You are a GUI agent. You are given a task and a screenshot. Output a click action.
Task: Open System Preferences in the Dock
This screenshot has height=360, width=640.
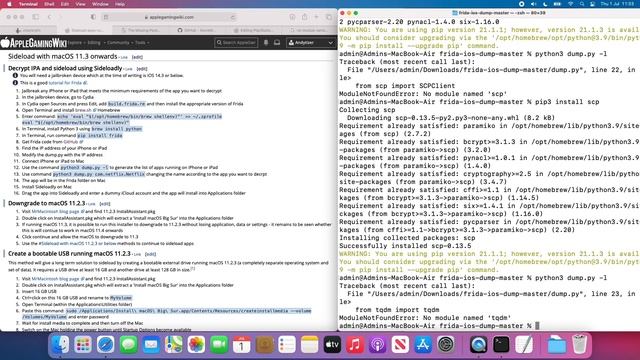[x=446, y=344]
